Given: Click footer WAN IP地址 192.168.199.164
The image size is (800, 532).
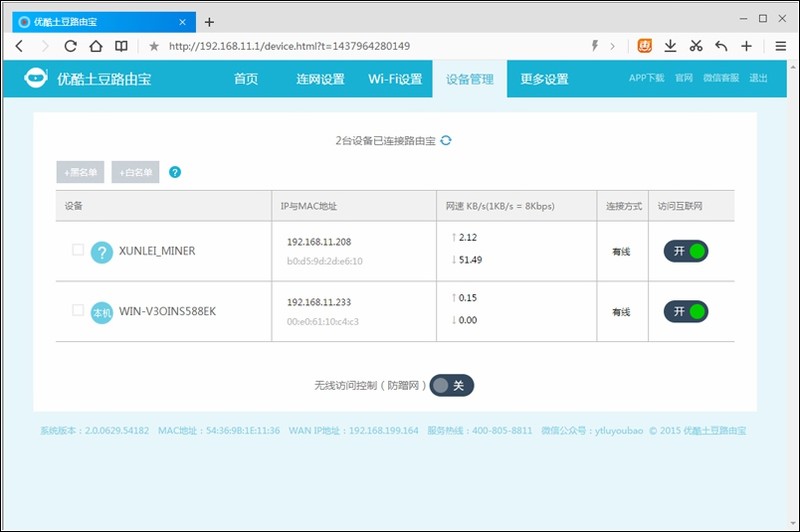Looking at the screenshot, I should (x=353, y=430).
